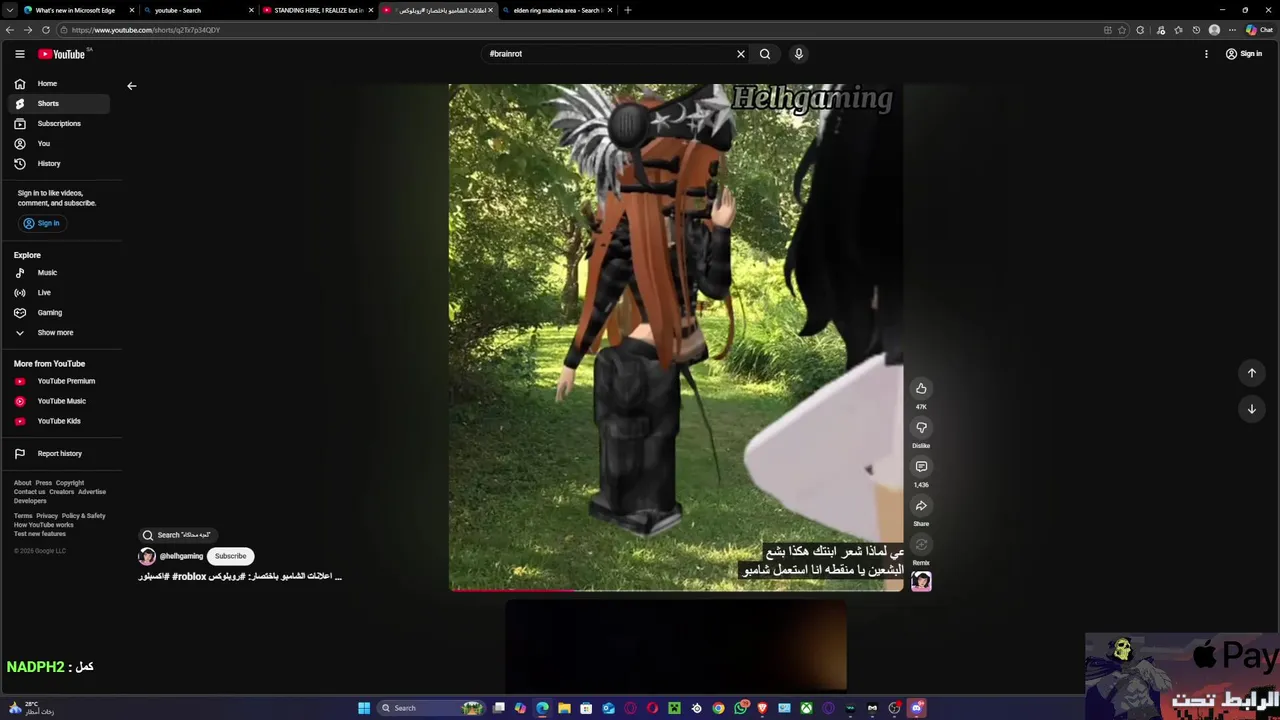Click the sidebar Sign in button

coord(42,223)
